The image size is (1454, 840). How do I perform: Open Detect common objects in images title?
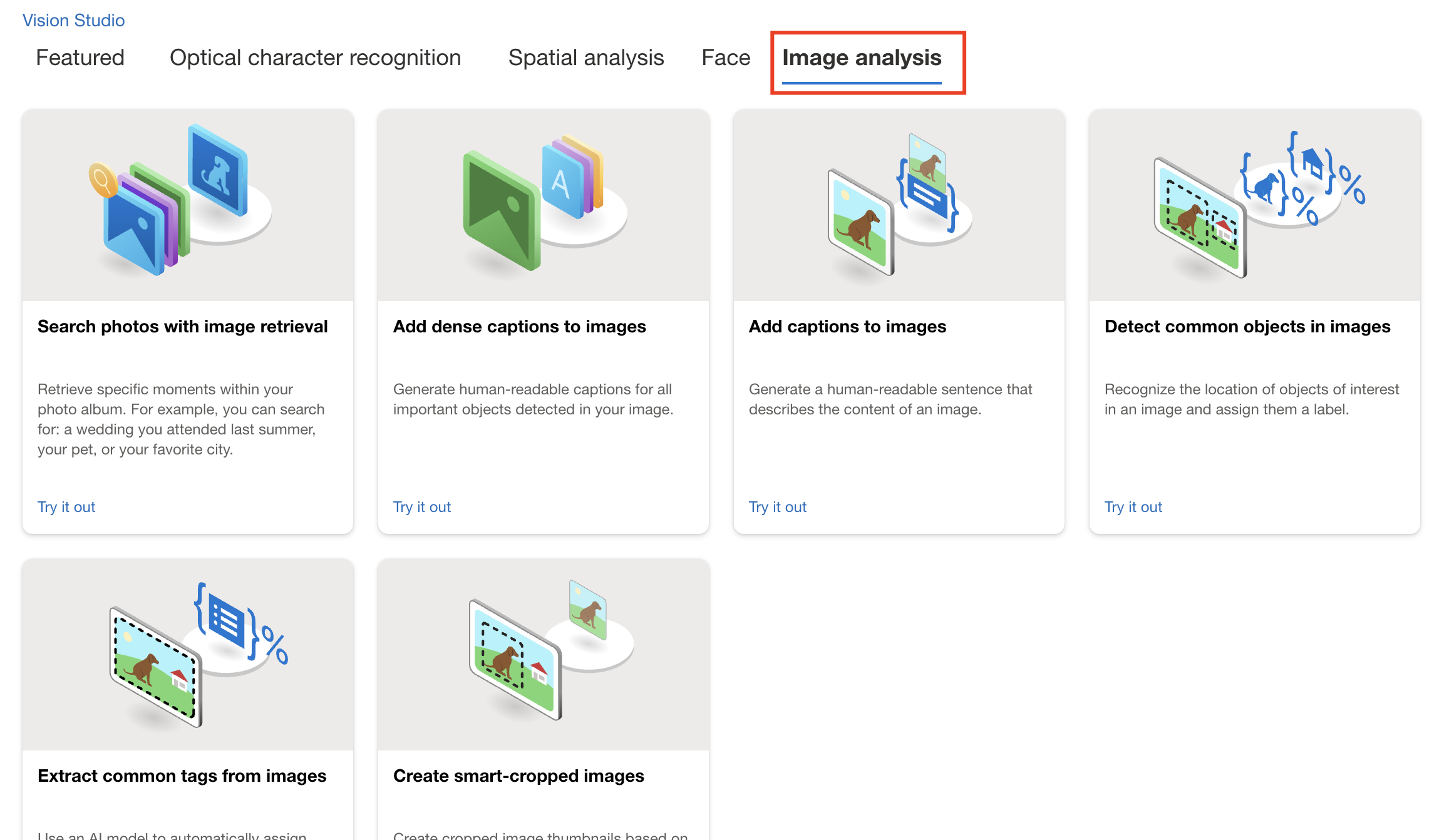[x=1247, y=327]
